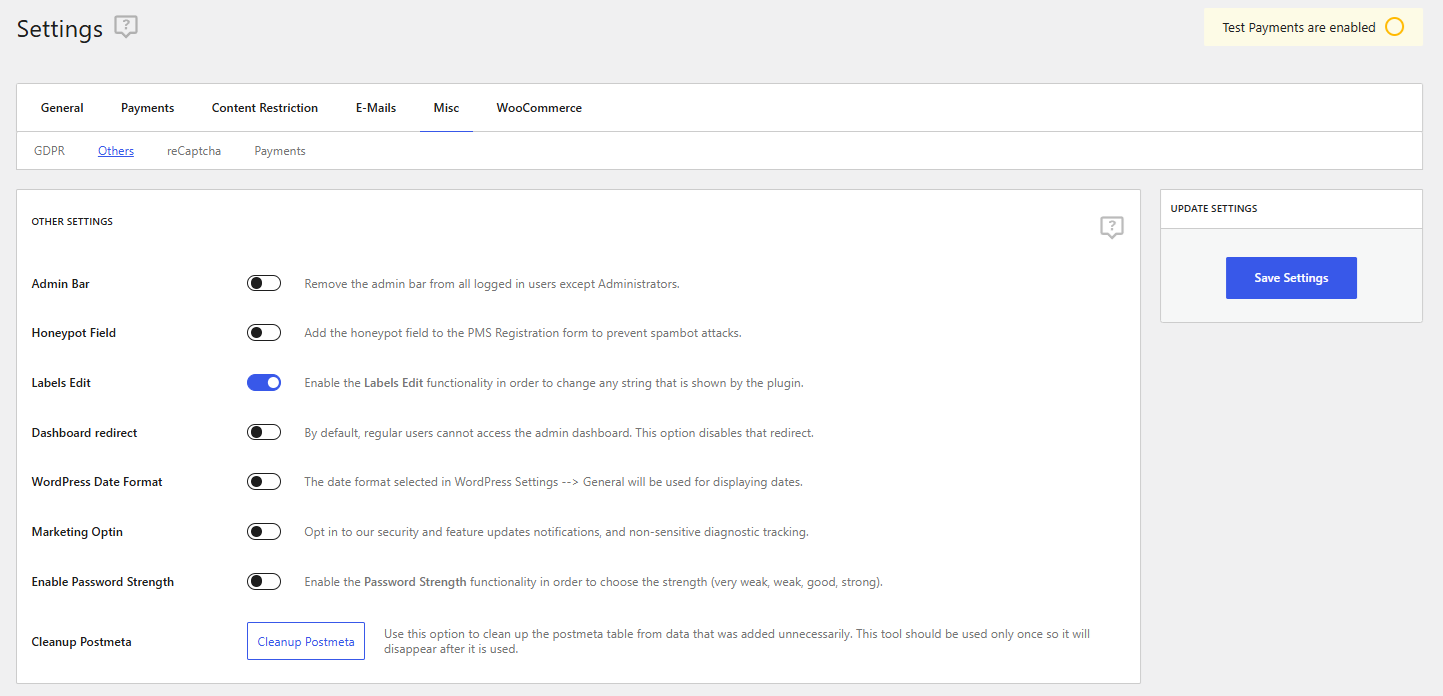Open the reCaptcha sub-tab
This screenshot has width=1443, height=696.
coord(194,151)
